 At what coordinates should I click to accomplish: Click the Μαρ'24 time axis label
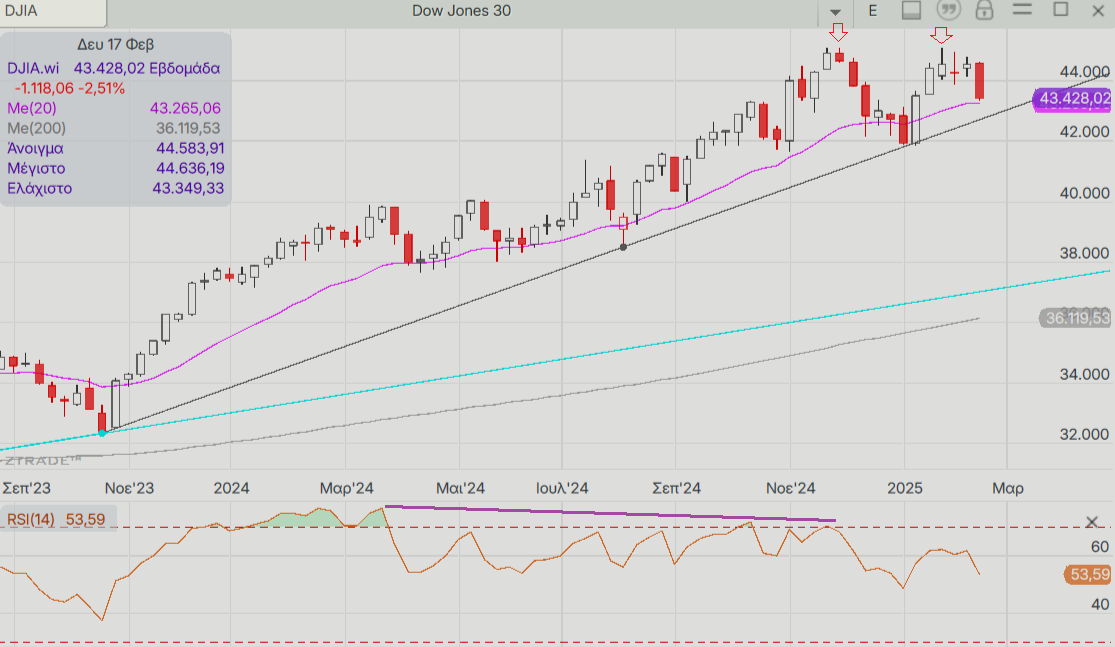click(347, 488)
